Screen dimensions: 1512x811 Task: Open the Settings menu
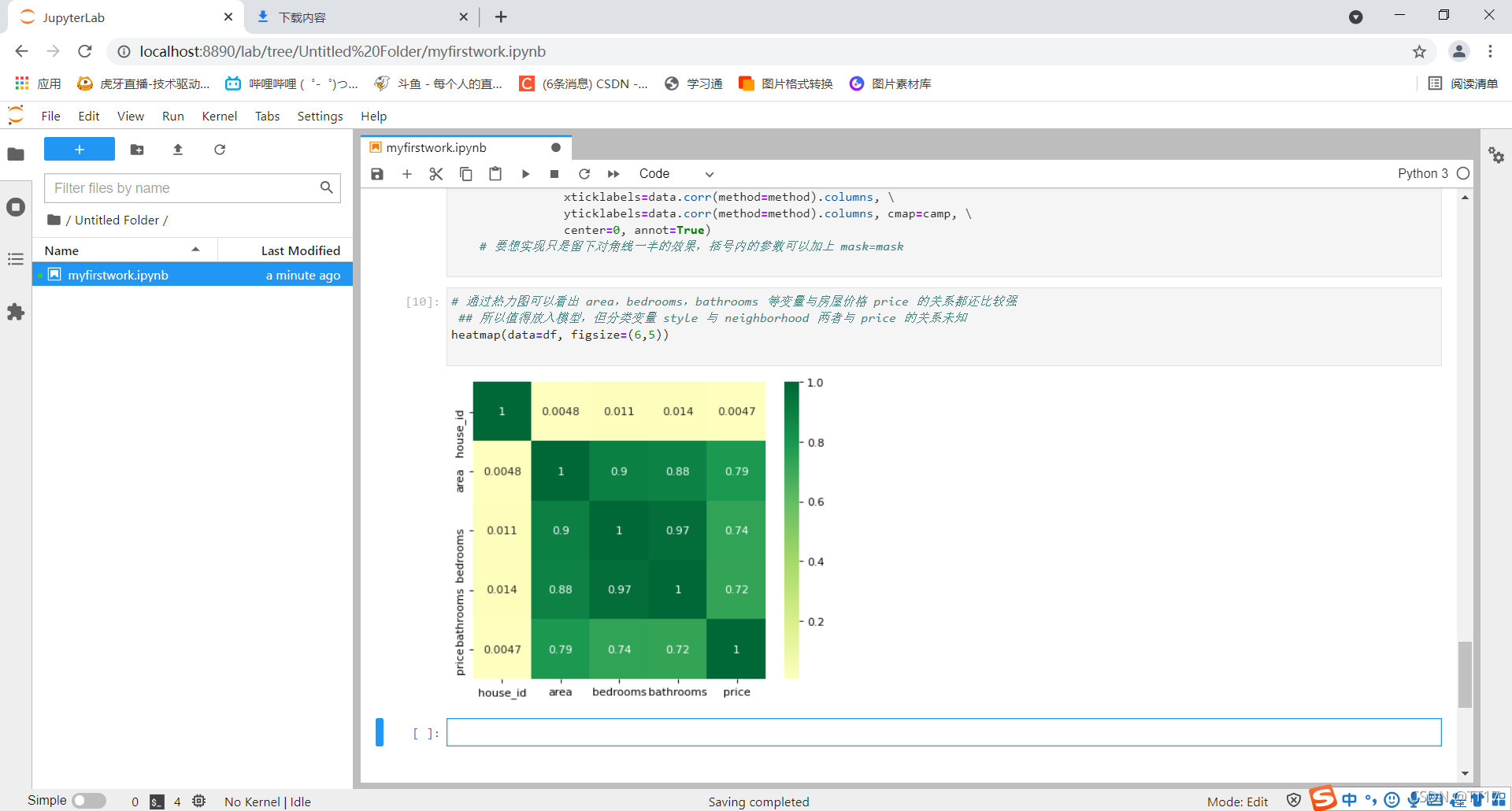(321, 116)
